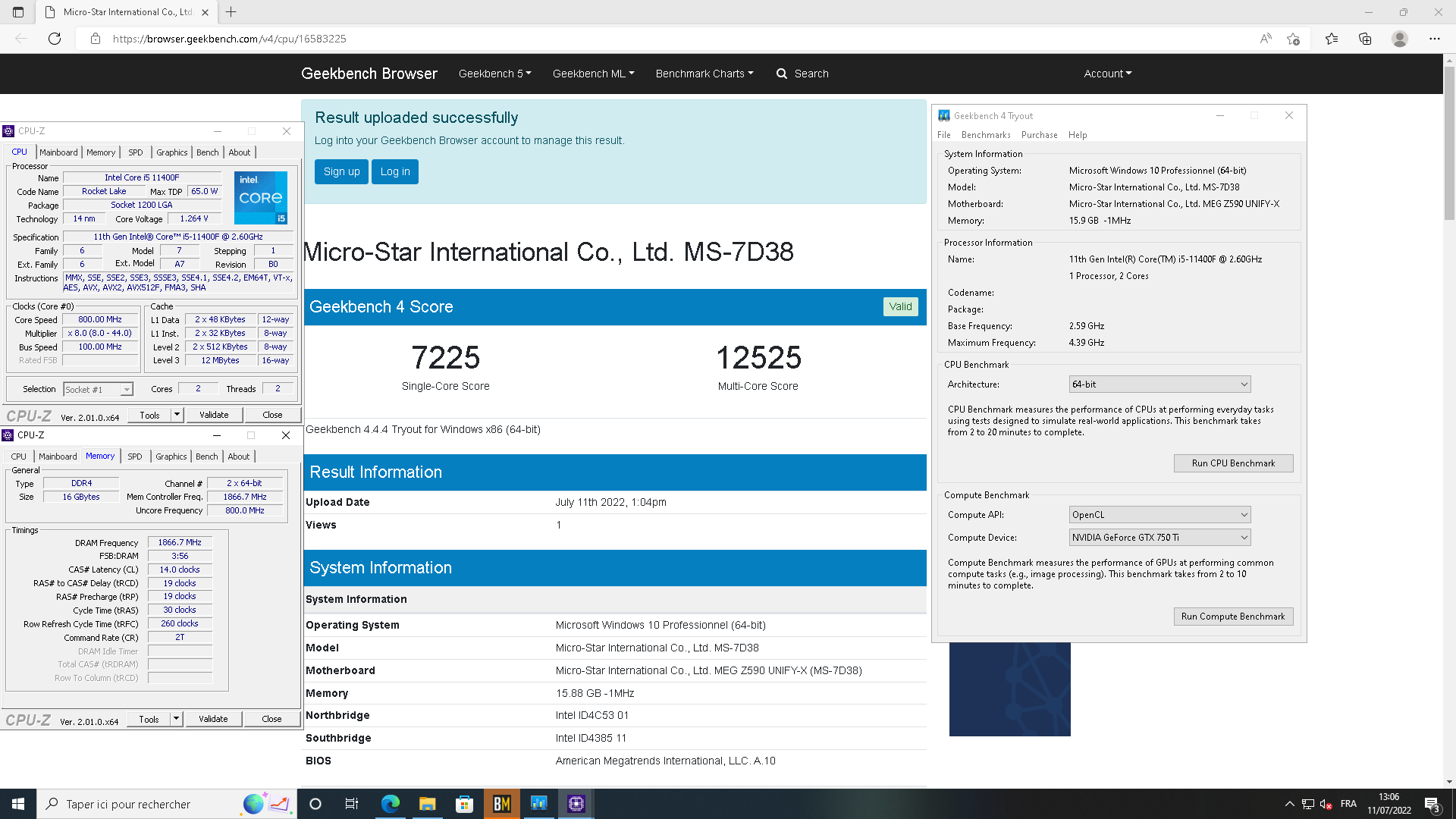Open the Favorites list icon
This screenshot has height=819, width=1456.
coord(1332,39)
